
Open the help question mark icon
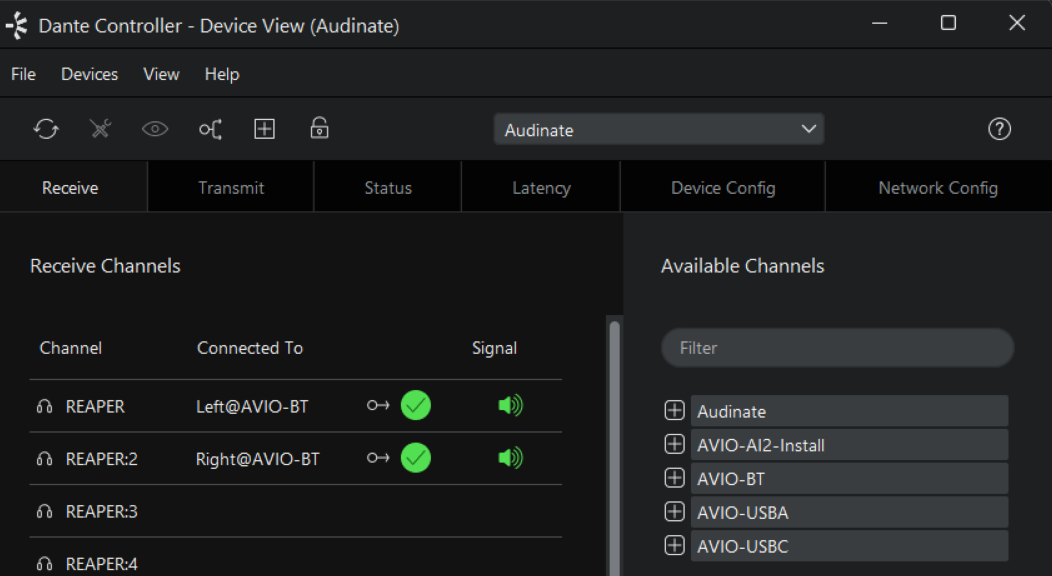coord(999,129)
